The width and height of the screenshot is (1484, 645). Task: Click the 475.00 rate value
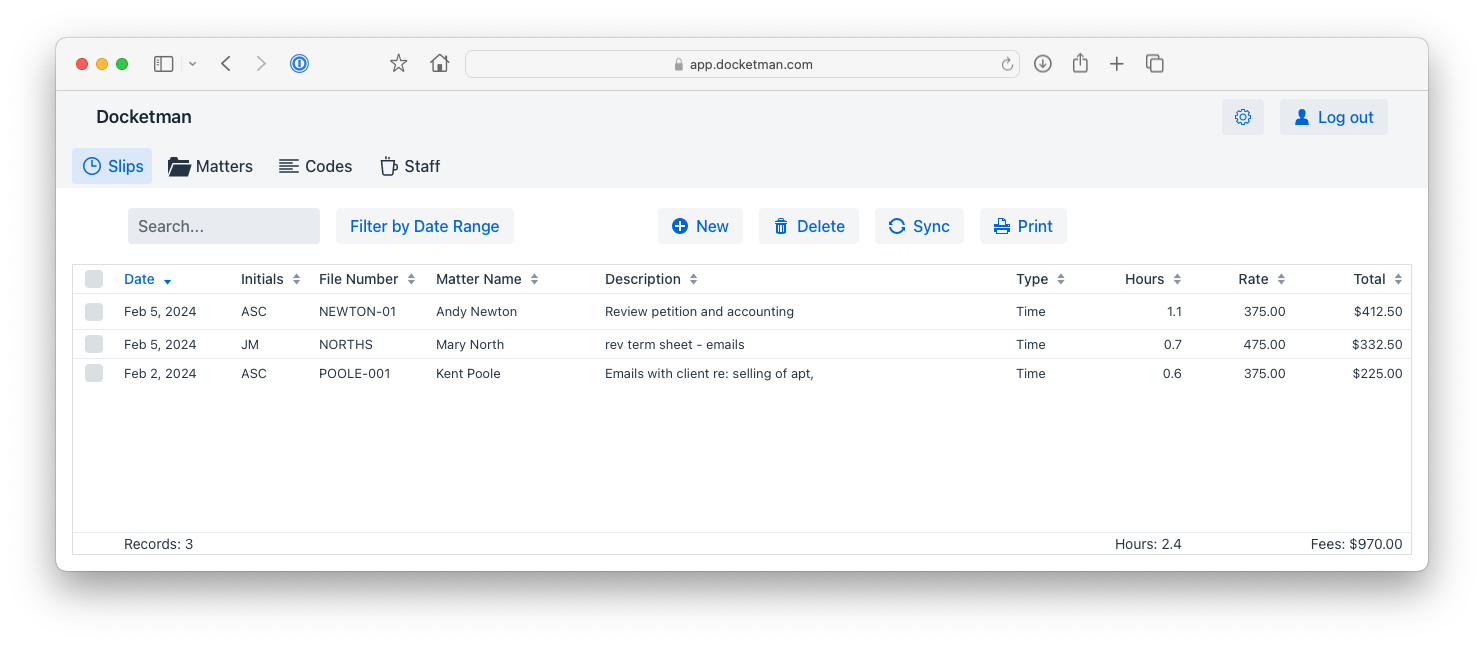[1265, 344]
